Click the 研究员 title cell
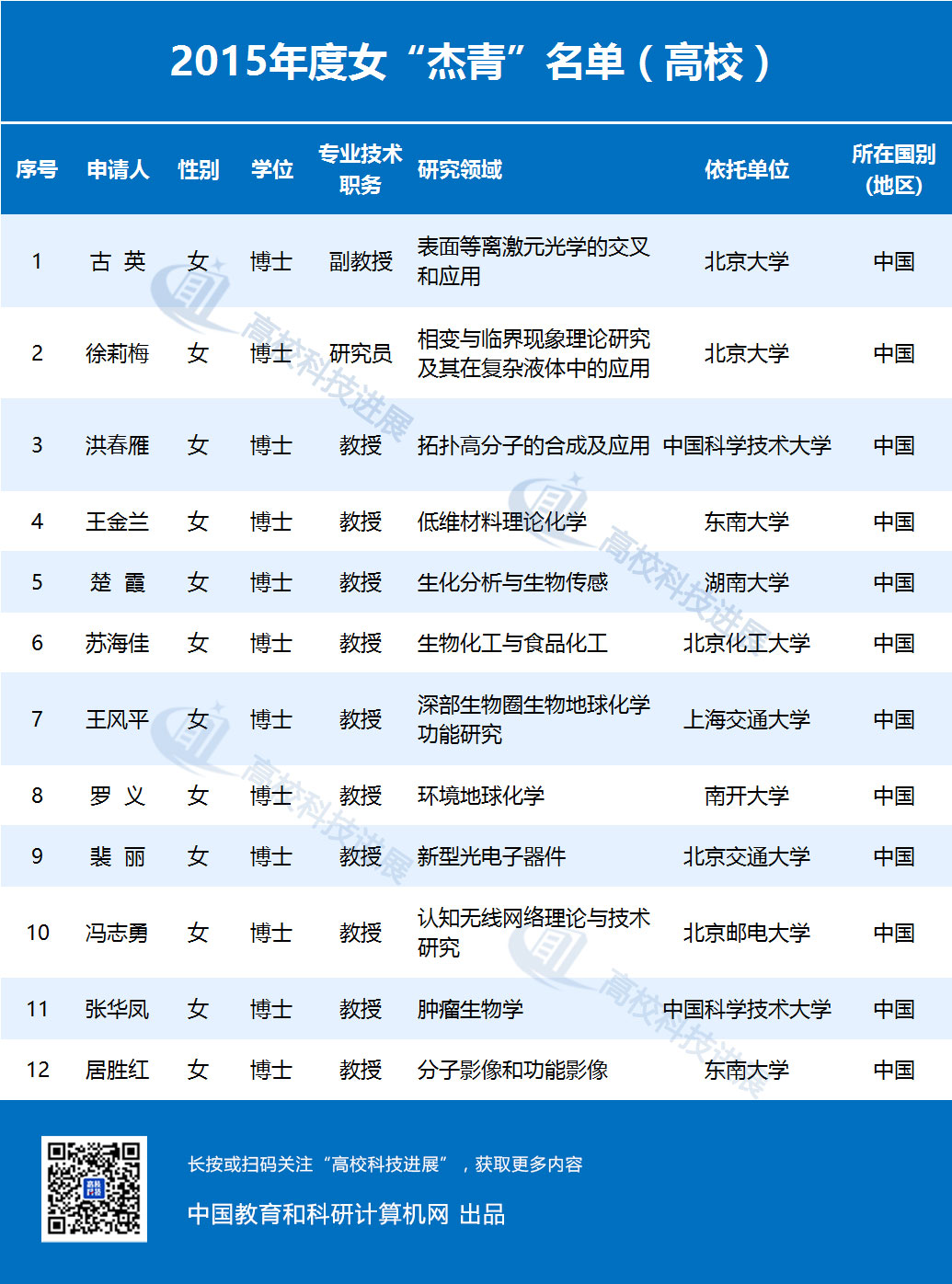 (x=360, y=354)
